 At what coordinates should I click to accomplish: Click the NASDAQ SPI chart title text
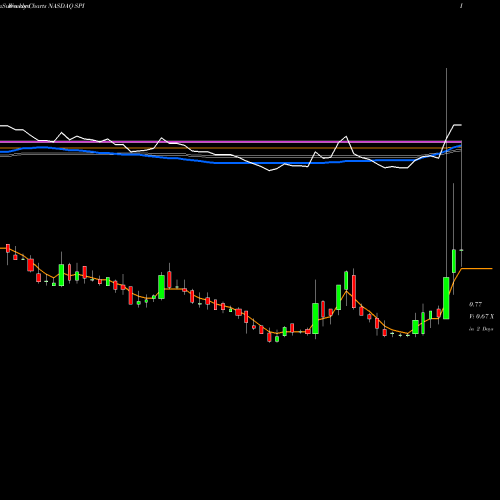(x=42, y=6)
